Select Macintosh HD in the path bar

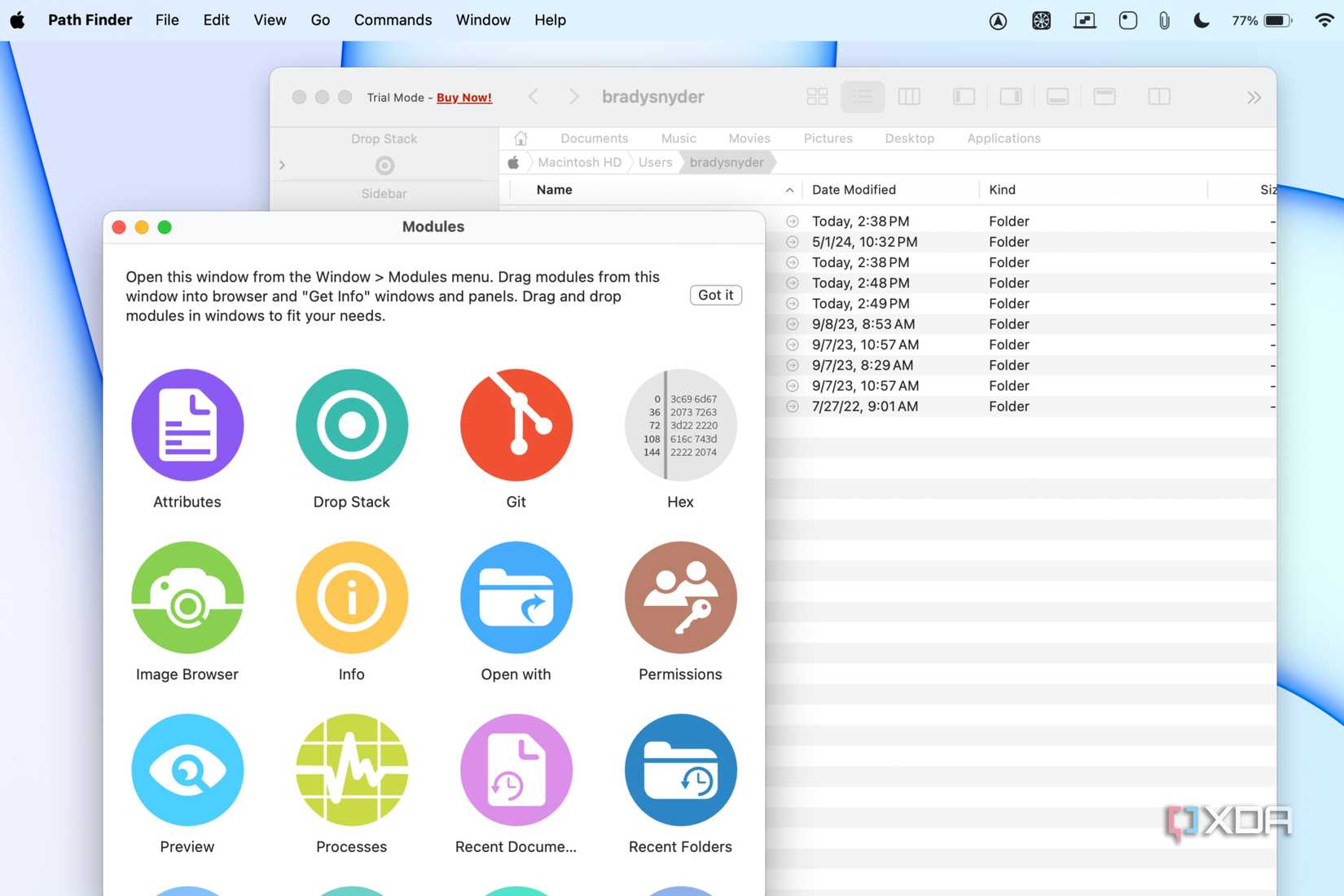tap(580, 162)
